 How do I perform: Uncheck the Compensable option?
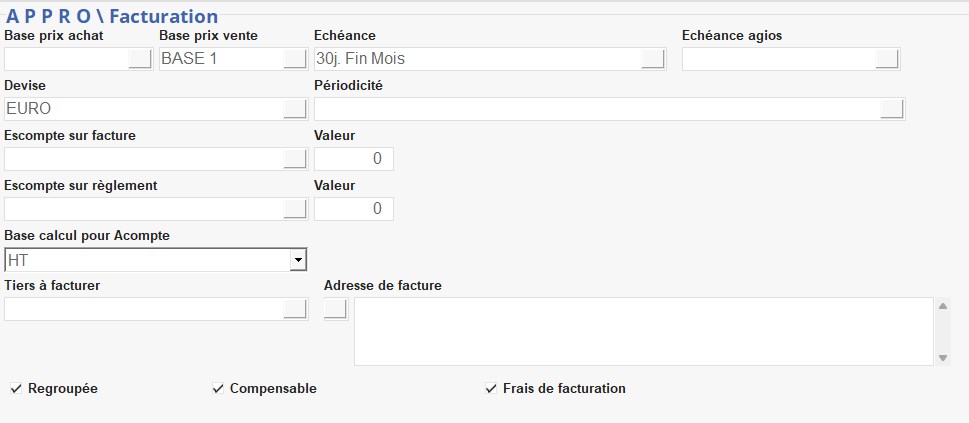pos(218,388)
